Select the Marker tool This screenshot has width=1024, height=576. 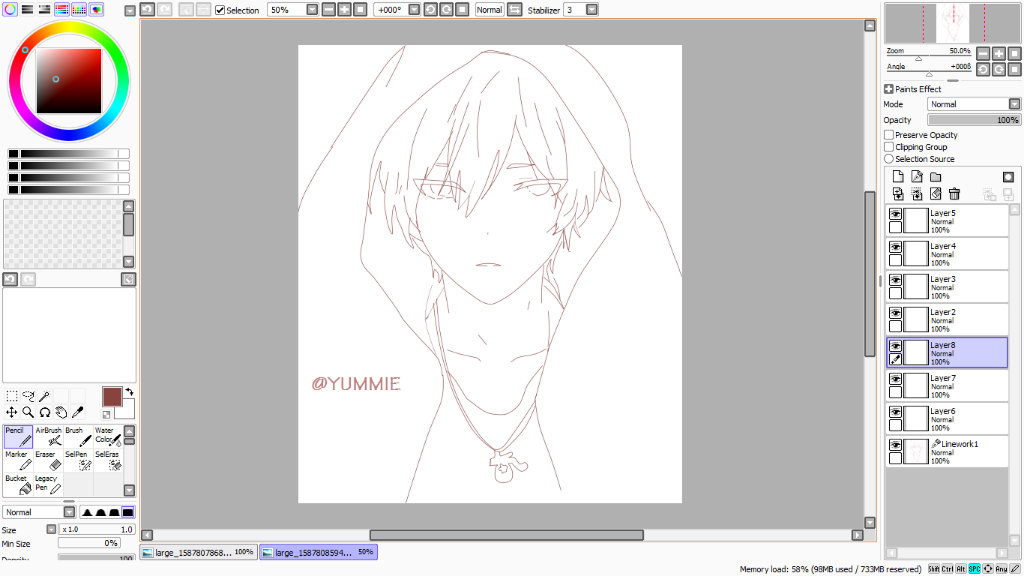18,460
